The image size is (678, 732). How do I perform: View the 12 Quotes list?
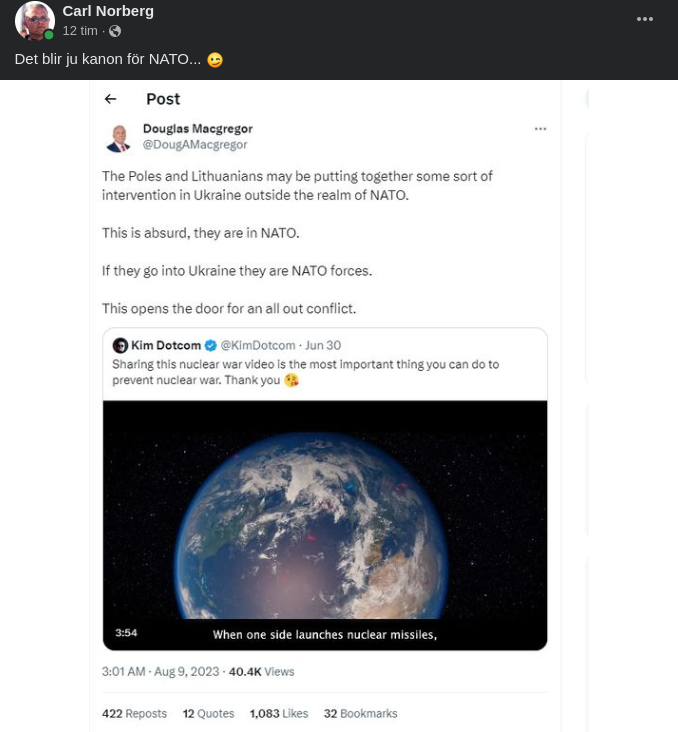pos(208,714)
